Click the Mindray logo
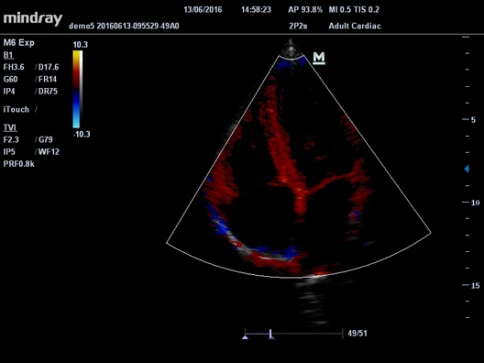Screen dimensions: 484x363 coord(33,19)
